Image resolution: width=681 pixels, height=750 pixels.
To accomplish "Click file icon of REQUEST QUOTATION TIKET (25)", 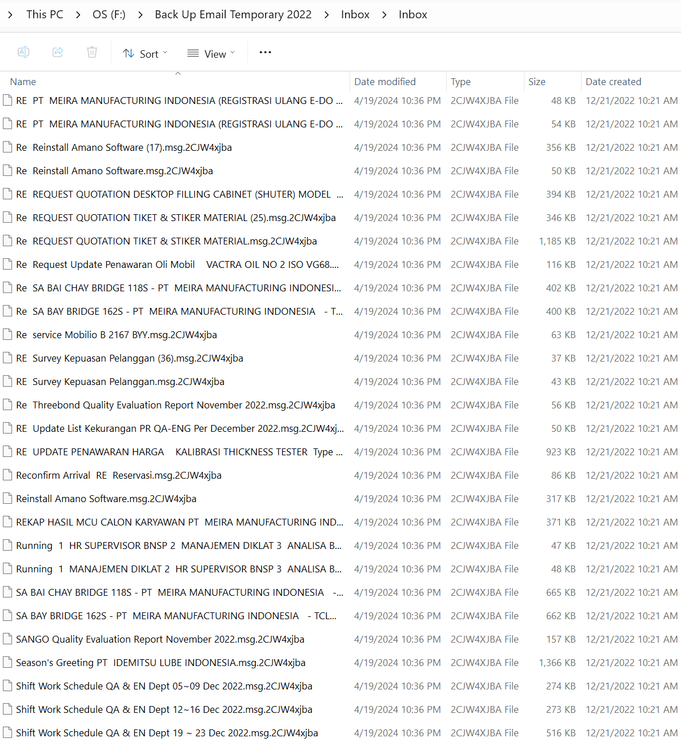I will pos(7,218).
